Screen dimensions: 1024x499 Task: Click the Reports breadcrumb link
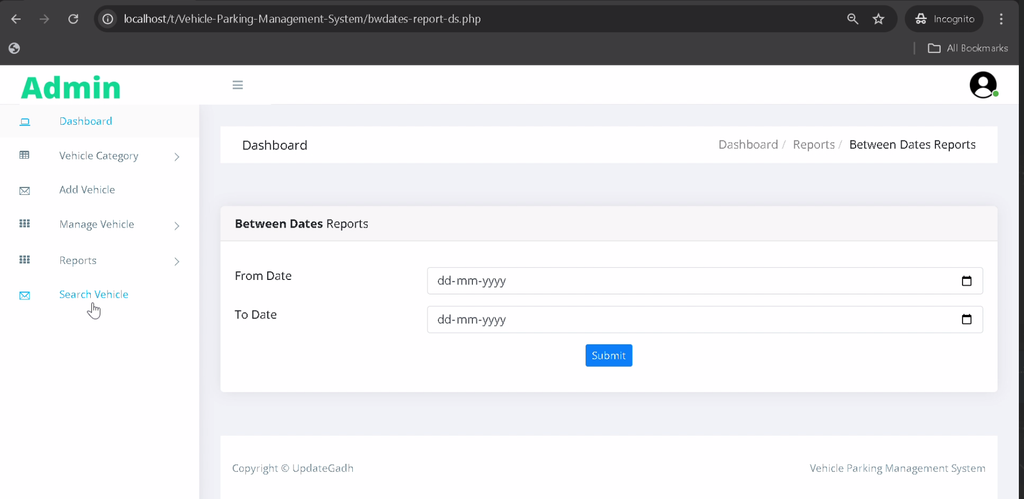[814, 144]
